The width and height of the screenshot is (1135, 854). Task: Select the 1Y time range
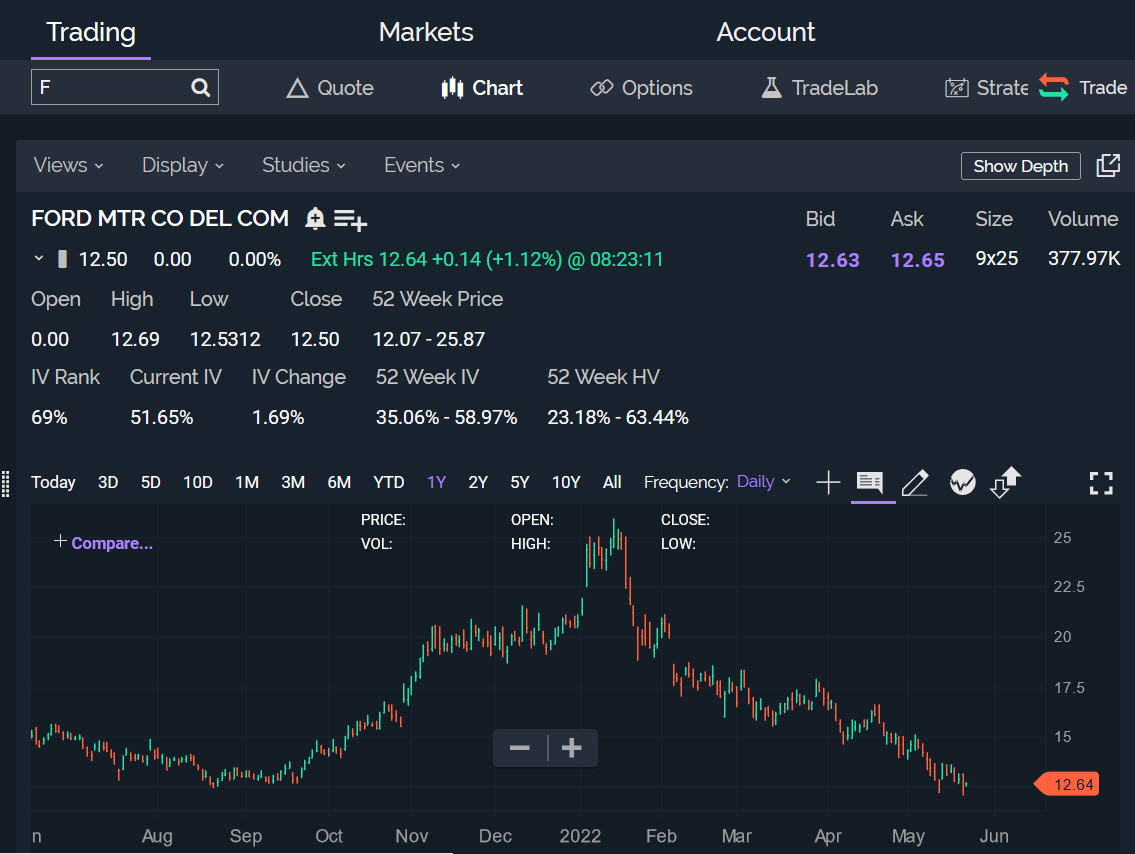(x=436, y=482)
